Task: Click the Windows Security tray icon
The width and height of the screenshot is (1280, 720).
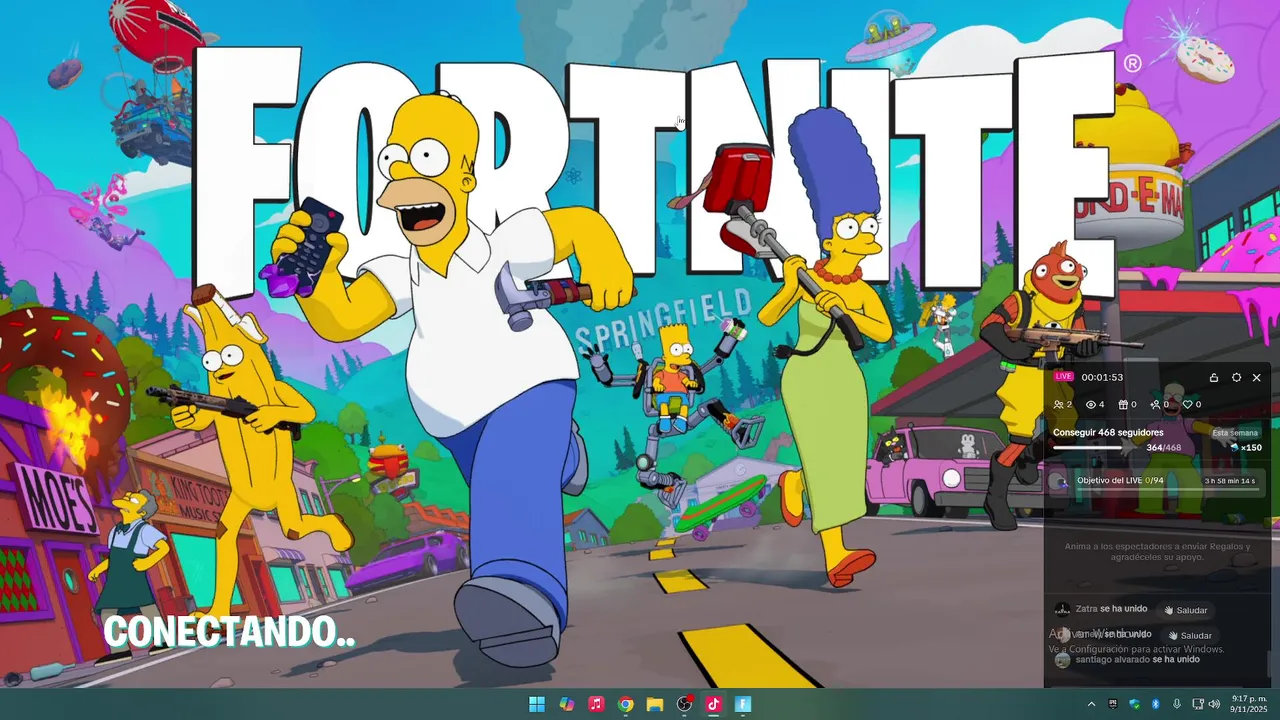Action: tap(1135, 704)
